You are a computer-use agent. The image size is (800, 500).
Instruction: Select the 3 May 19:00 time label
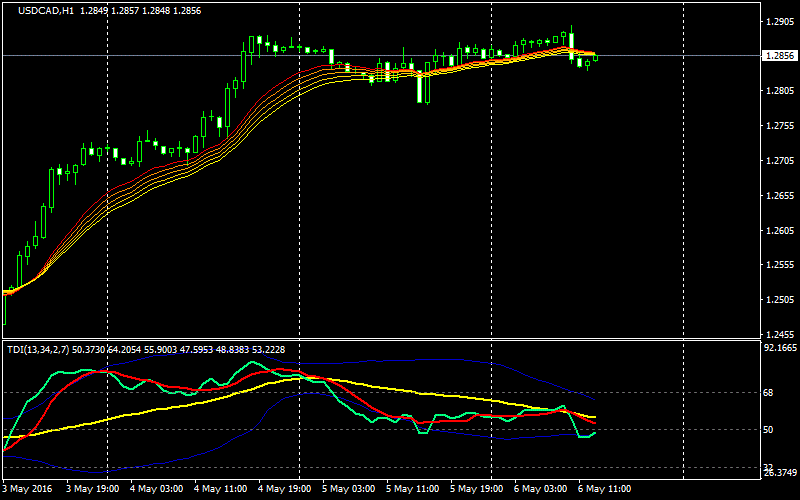tap(92, 490)
